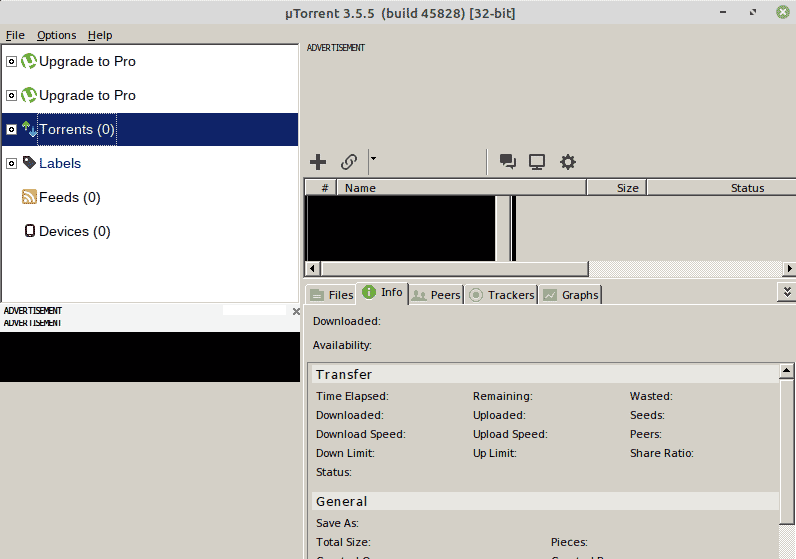796x559 pixels.
Task: Switch to the Graphs tab
Action: click(570, 295)
